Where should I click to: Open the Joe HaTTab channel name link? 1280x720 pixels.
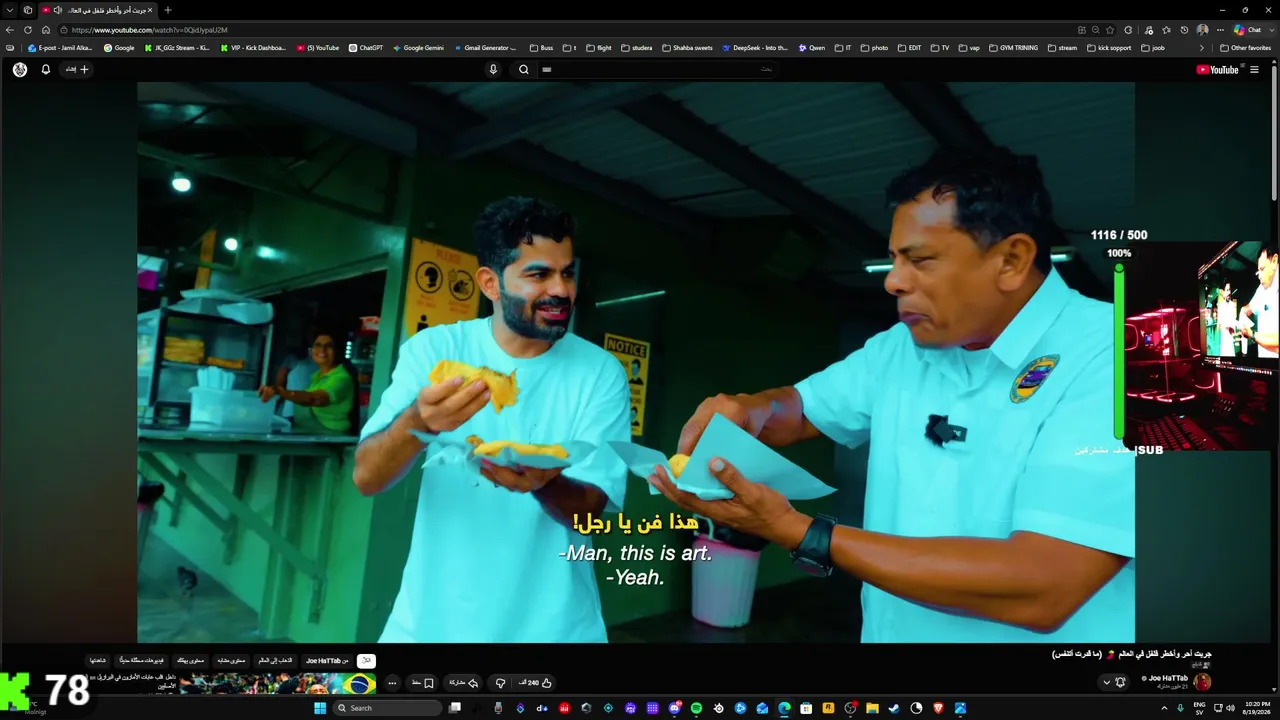coord(1168,678)
